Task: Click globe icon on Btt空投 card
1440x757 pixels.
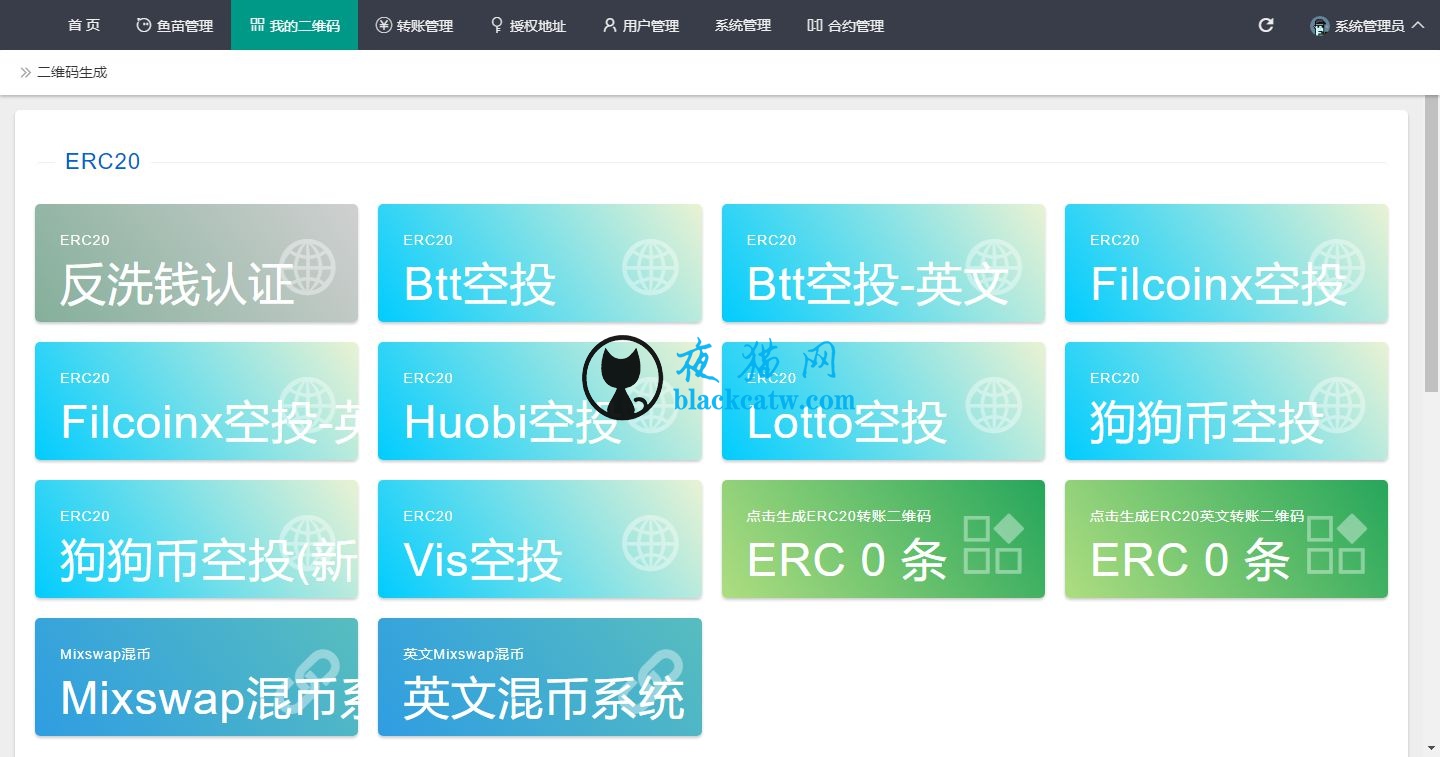Action: click(x=650, y=268)
